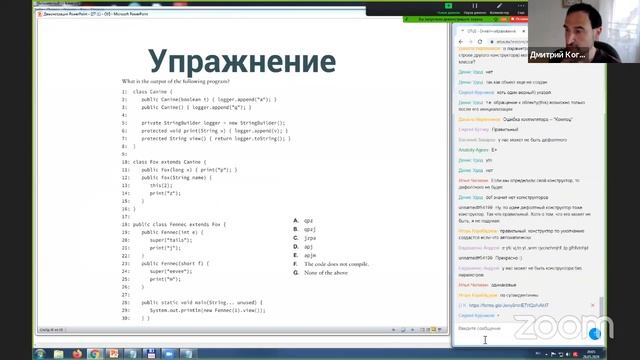This screenshot has height=360, width=640.
Task: Click the taskbar clock
Action: click(x=591, y=354)
